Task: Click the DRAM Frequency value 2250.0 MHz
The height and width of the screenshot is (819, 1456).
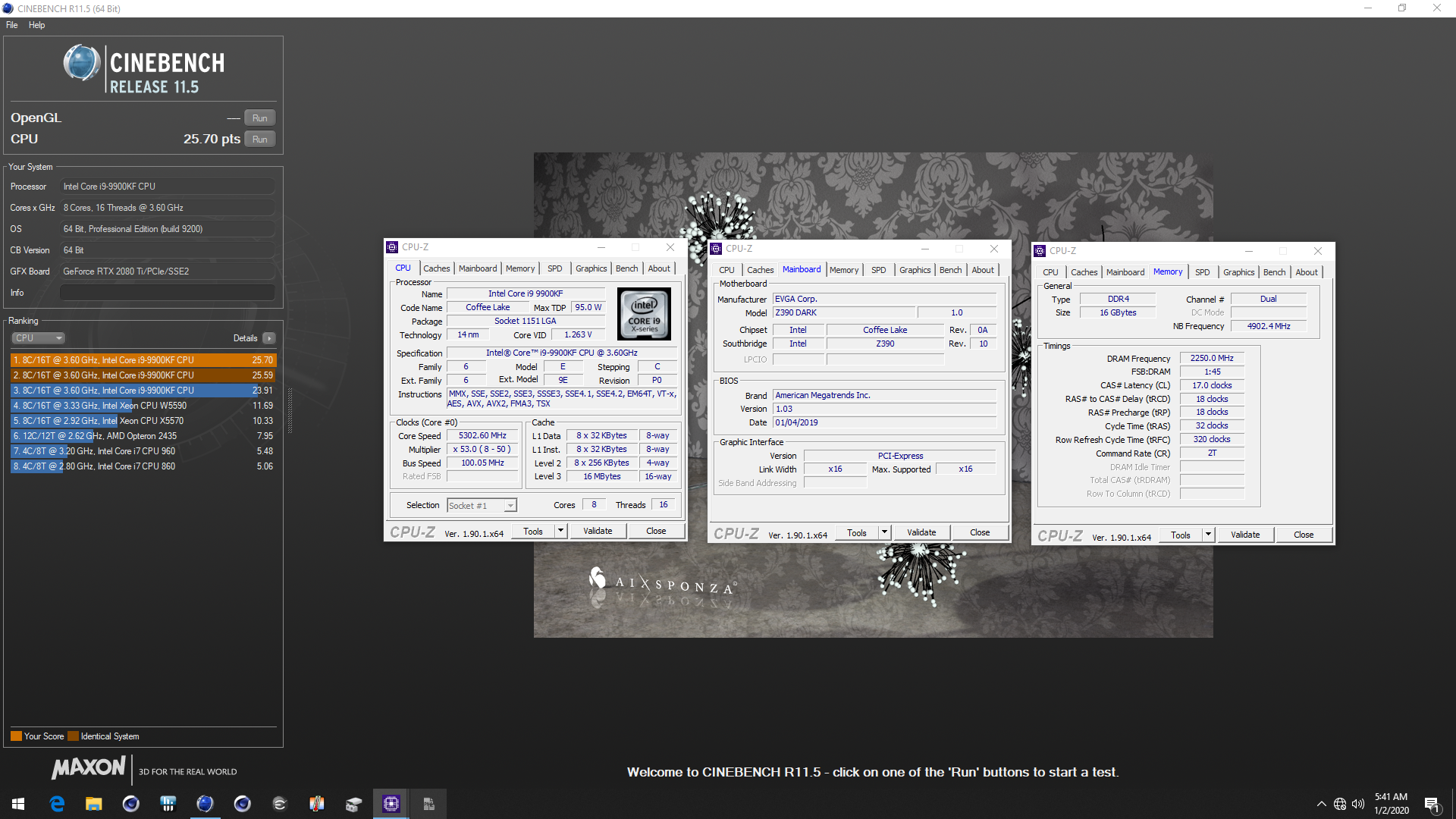Action: pyautogui.click(x=1212, y=358)
